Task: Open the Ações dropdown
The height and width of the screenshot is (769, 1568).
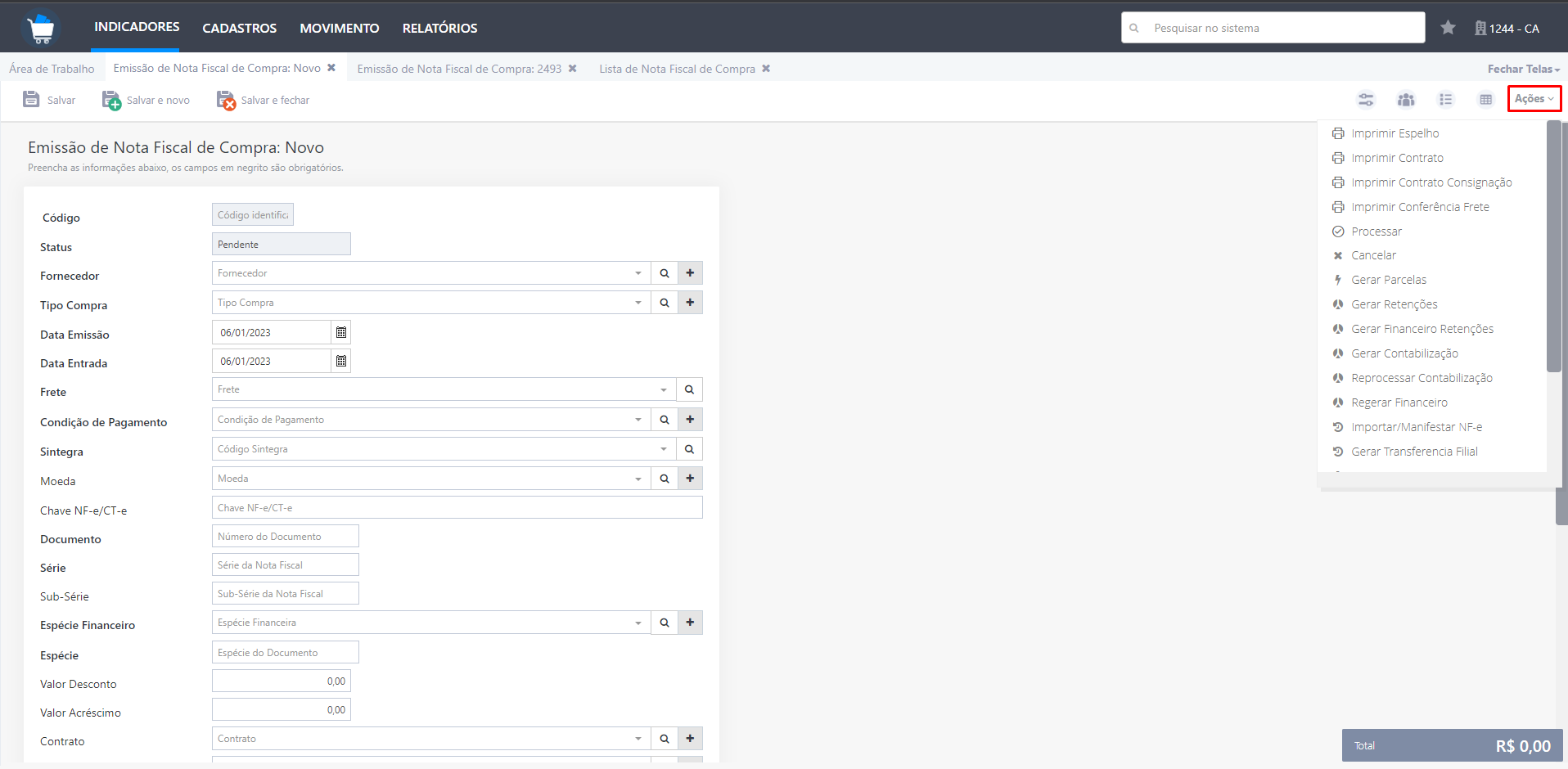Action: pyautogui.click(x=1534, y=99)
